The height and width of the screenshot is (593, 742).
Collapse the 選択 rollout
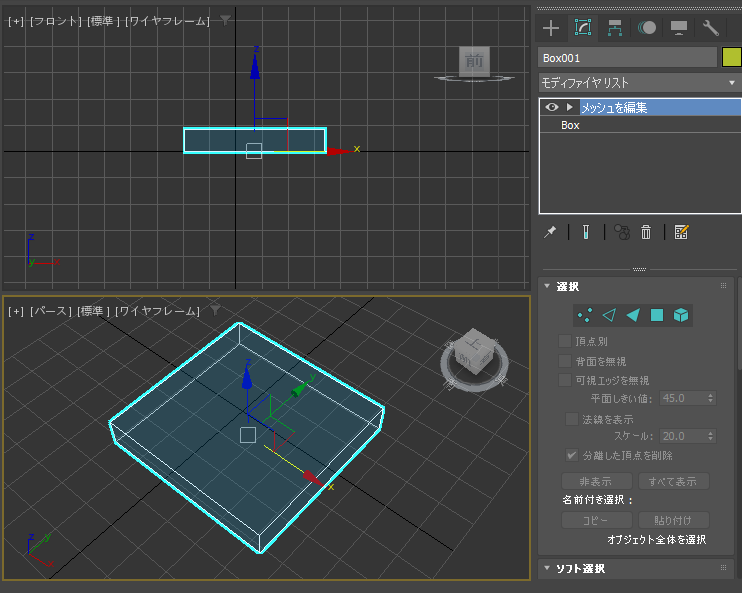(547, 286)
